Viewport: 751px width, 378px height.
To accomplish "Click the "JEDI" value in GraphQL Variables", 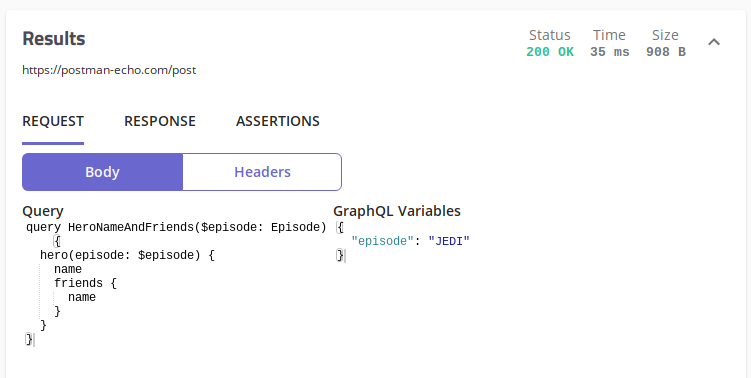I will pyautogui.click(x=449, y=241).
